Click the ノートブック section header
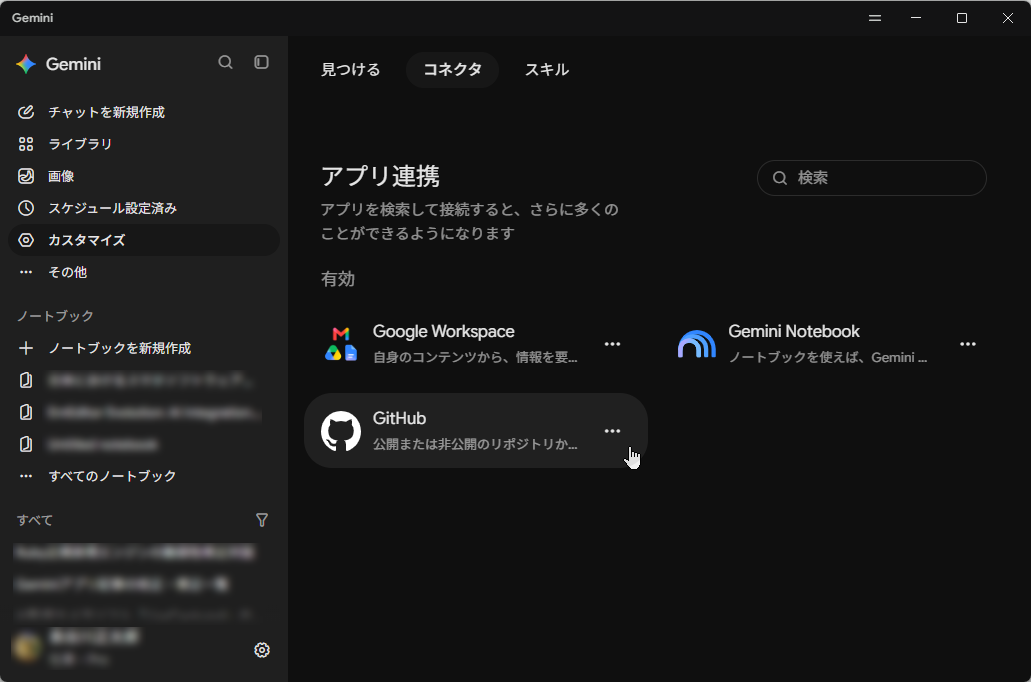1031x682 pixels. [55, 316]
